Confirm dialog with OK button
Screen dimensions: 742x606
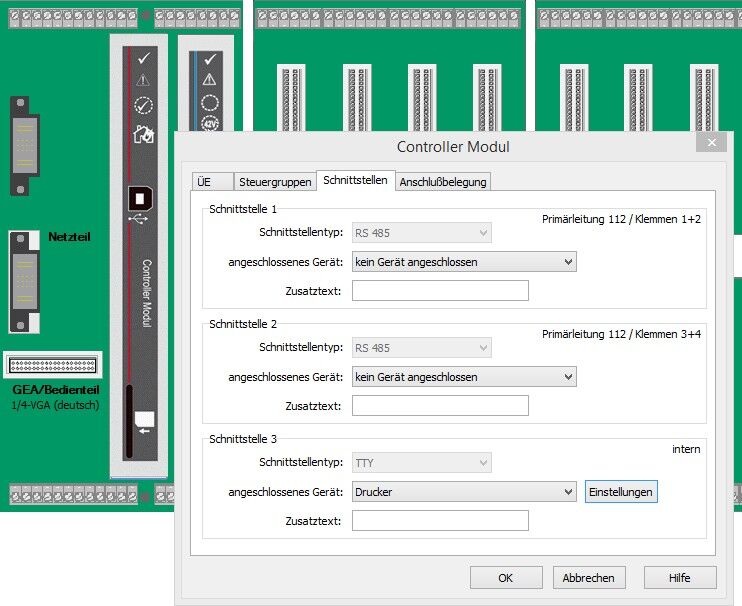tap(506, 578)
